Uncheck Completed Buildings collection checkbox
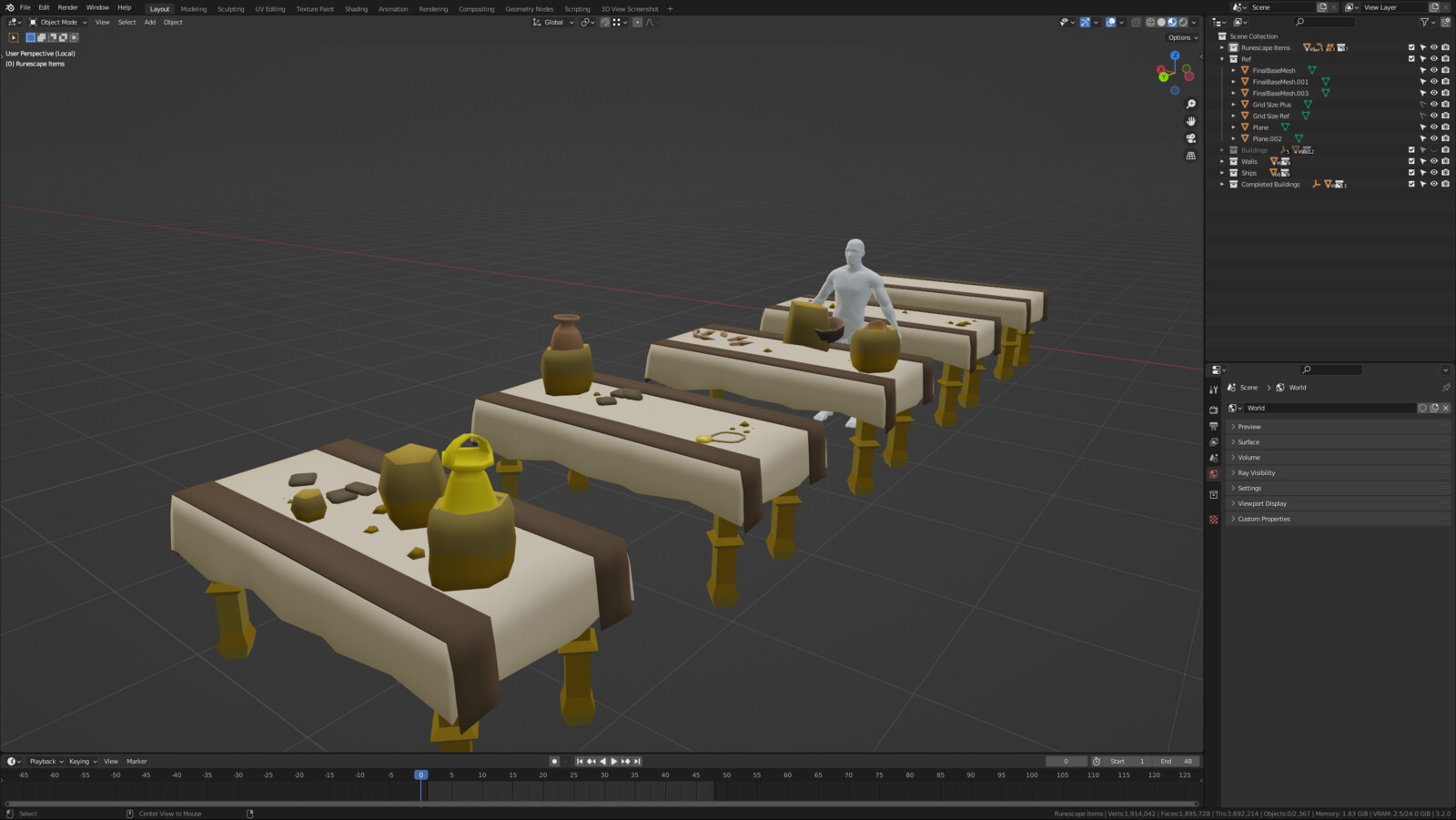 [x=1411, y=184]
